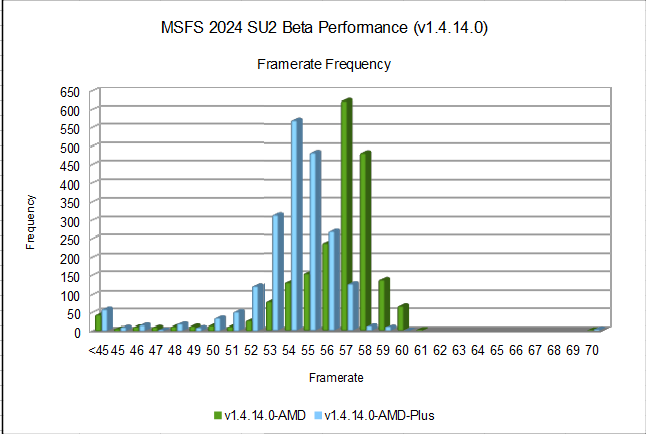Image resolution: width=646 pixels, height=434 pixels.
Task: Select the blue bar at framerate 55
Action: click(315, 241)
